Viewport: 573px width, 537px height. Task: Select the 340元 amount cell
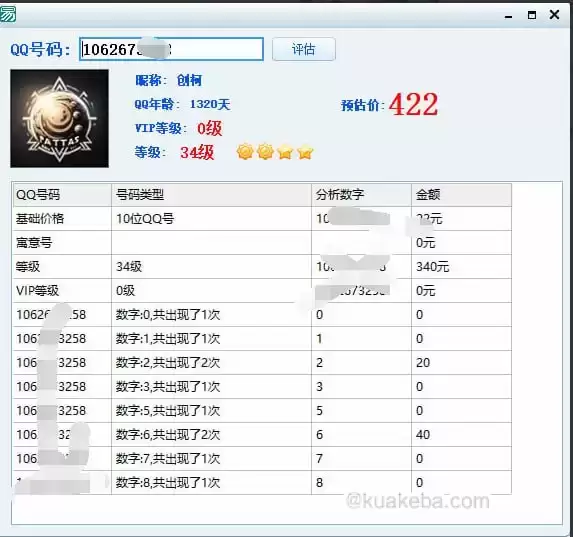tap(462, 267)
